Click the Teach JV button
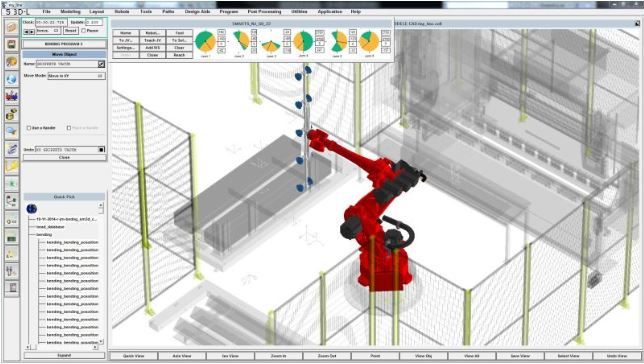The width and height of the screenshot is (644, 364). click(152, 40)
